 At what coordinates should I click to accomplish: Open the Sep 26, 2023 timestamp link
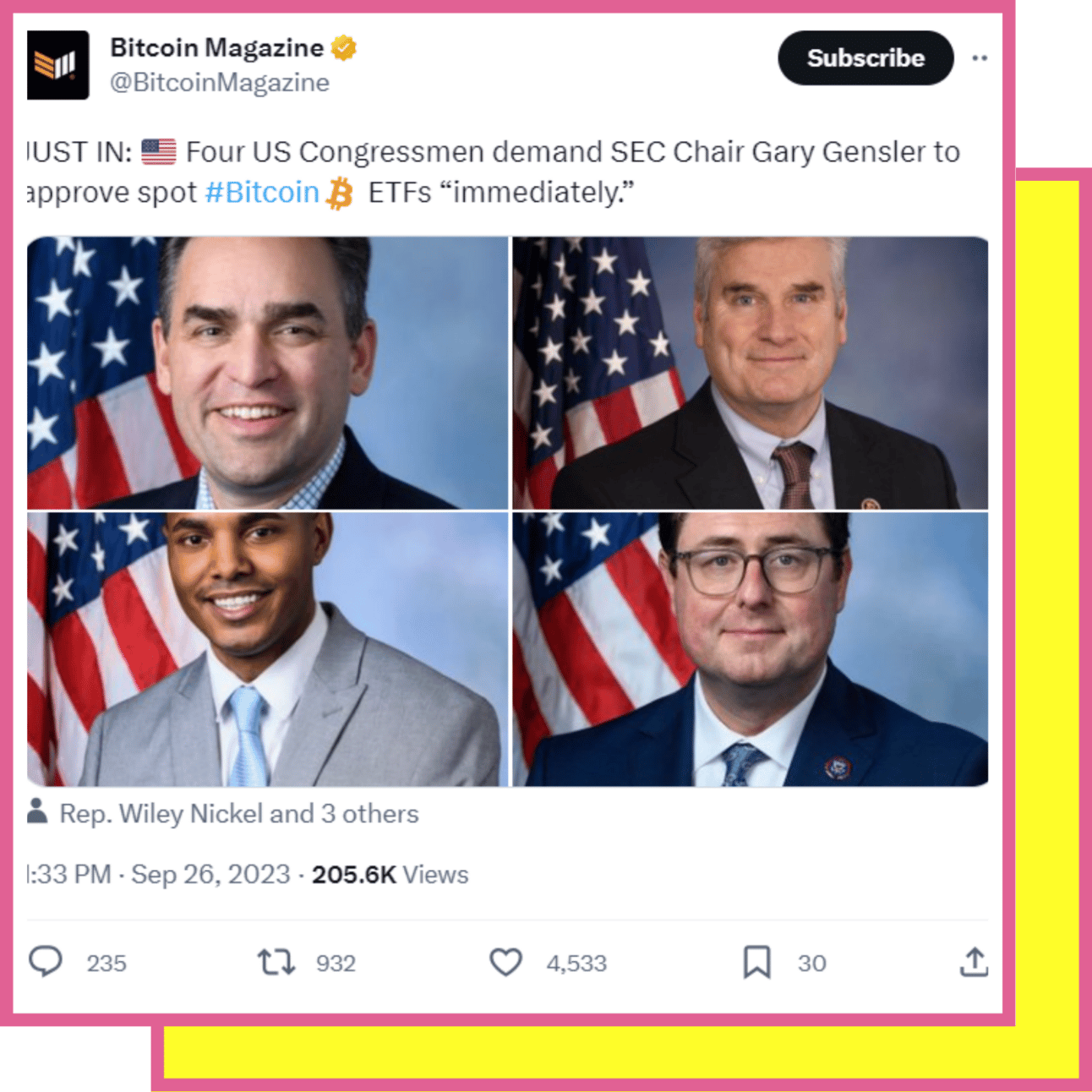pos(210,874)
